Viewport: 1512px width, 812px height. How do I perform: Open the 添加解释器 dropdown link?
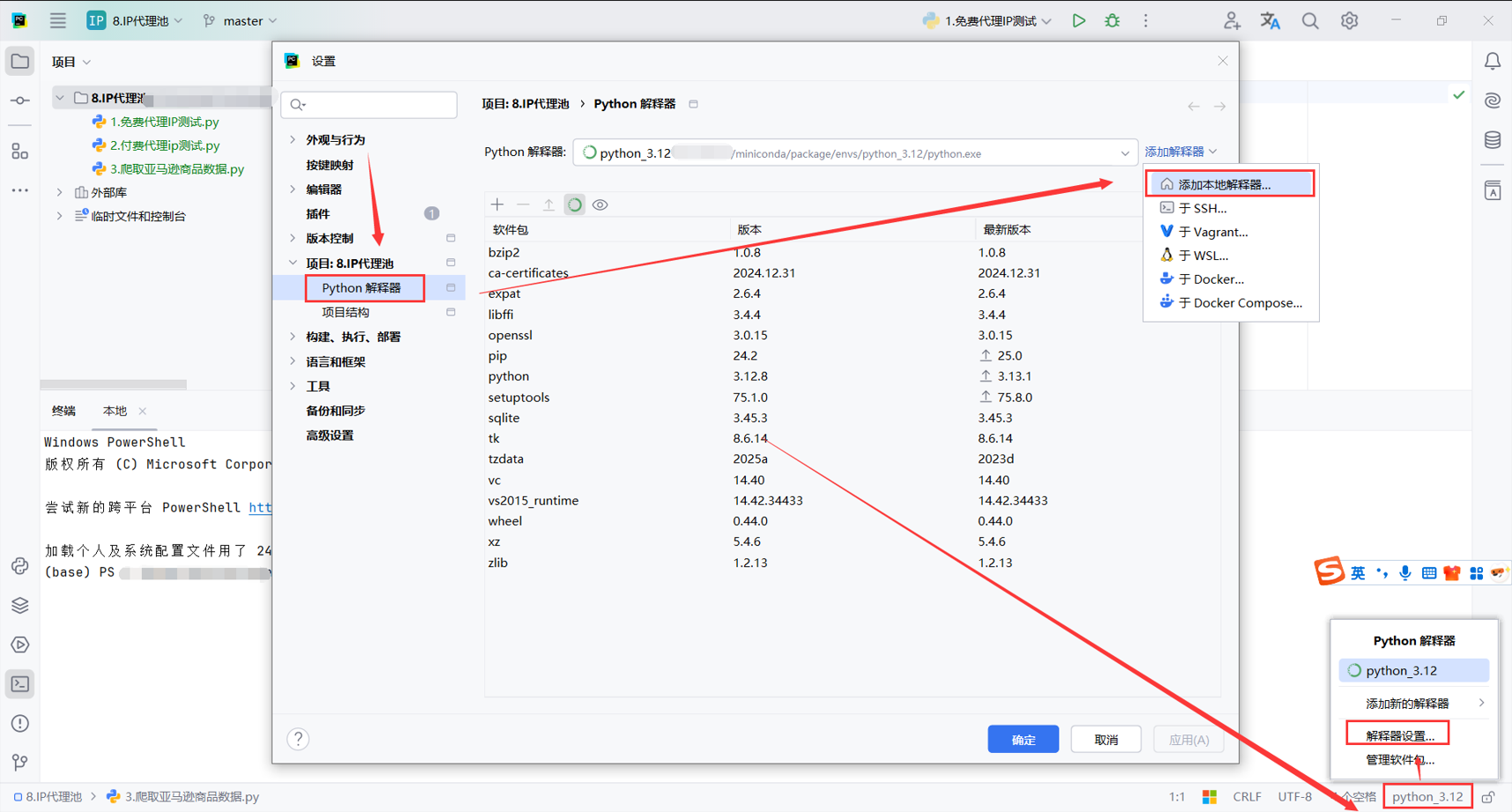[1181, 152]
